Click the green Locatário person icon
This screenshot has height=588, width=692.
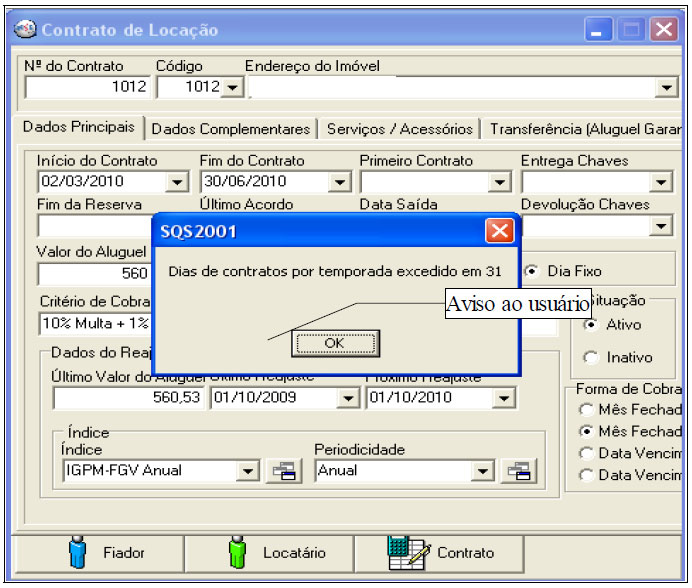237,552
